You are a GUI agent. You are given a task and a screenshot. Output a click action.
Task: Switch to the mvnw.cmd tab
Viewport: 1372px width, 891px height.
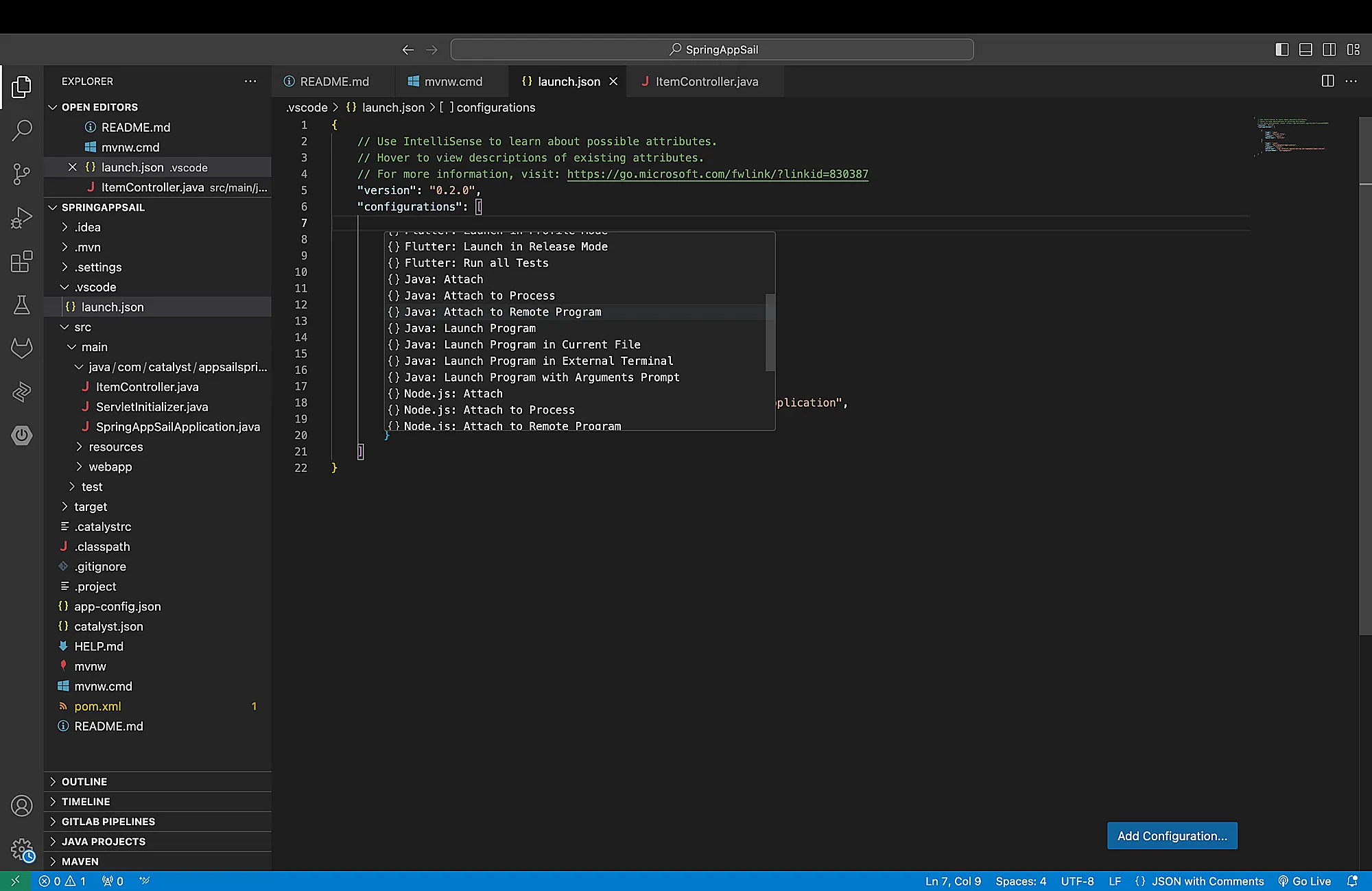tap(452, 81)
